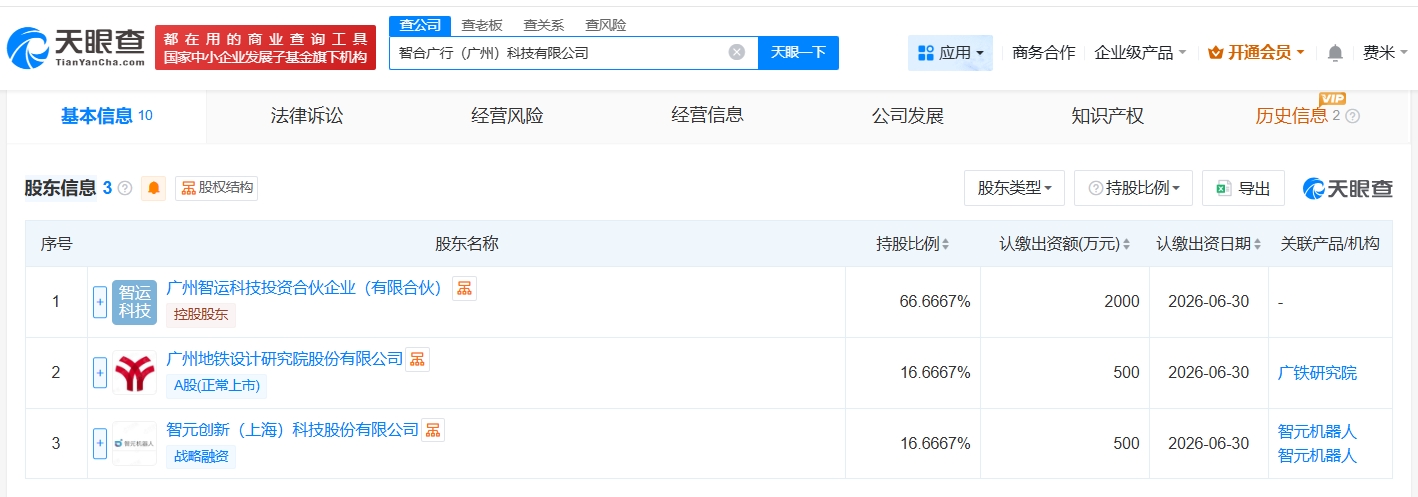Click the A股(正常上市) tag
This screenshot has width=1418, height=497.
pyautogui.click(x=216, y=385)
